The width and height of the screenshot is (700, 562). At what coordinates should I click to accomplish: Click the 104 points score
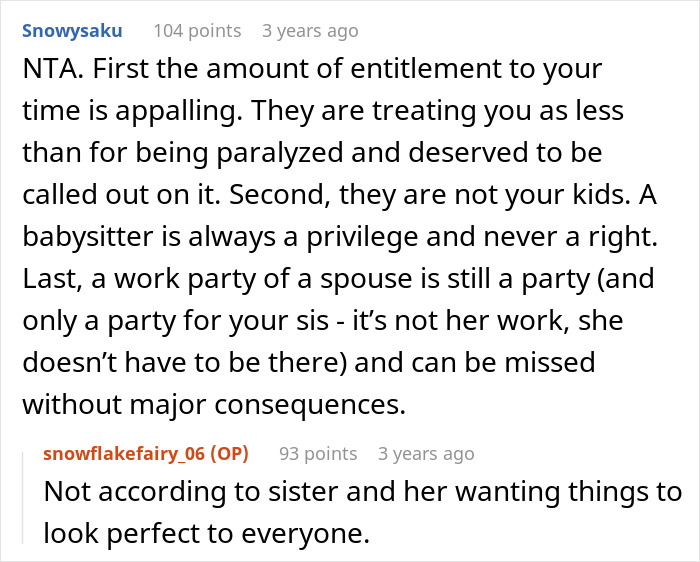pyautogui.click(x=197, y=31)
